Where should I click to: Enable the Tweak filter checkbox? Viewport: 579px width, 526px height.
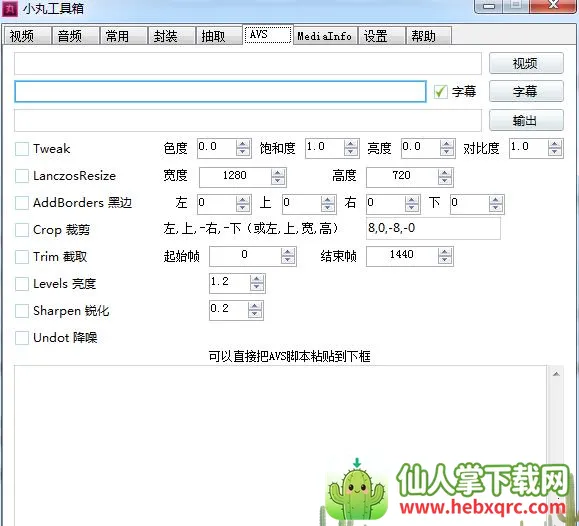pyautogui.click(x=22, y=149)
